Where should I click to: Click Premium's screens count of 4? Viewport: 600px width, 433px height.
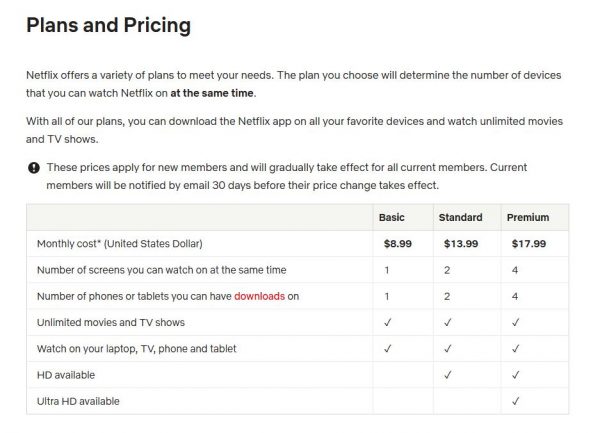click(515, 270)
